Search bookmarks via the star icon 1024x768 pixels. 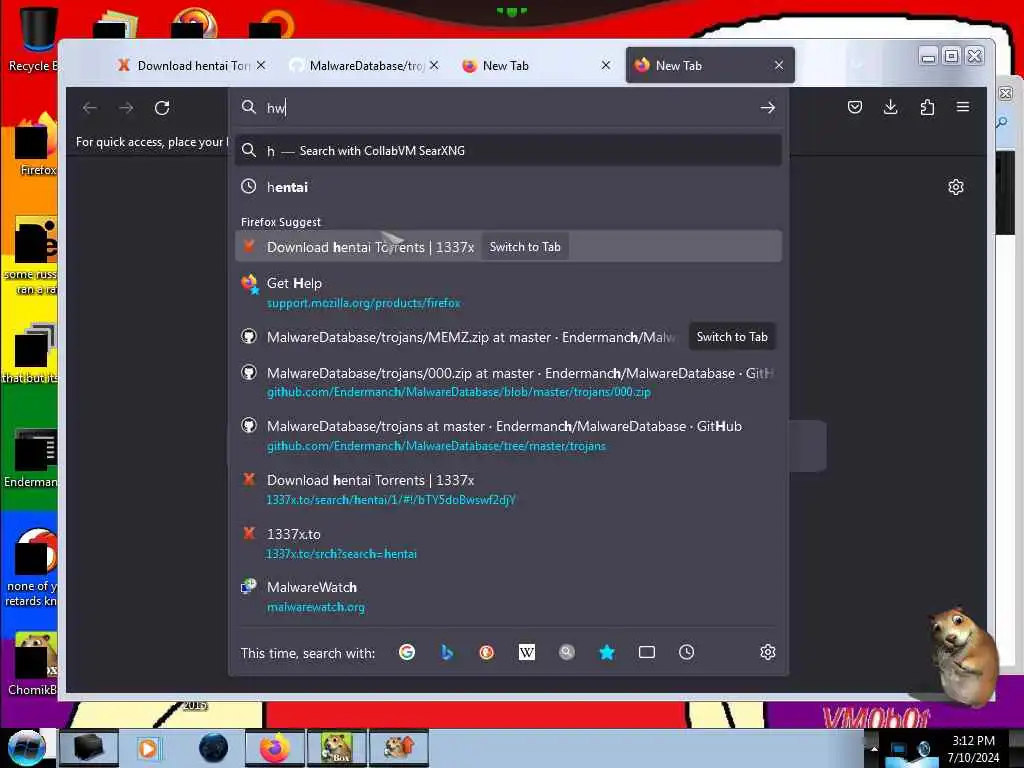coord(607,652)
